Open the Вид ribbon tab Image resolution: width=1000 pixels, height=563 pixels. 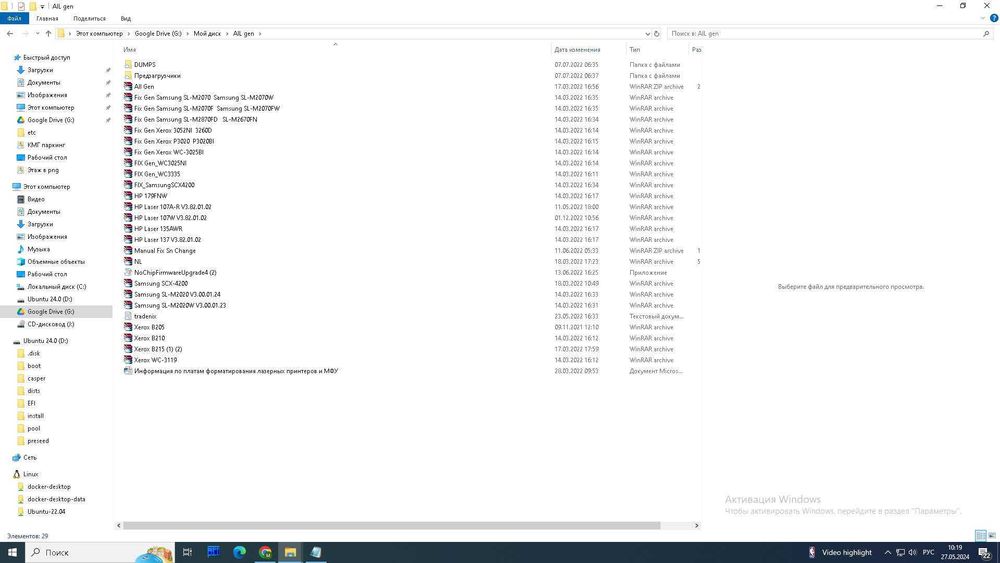126,18
